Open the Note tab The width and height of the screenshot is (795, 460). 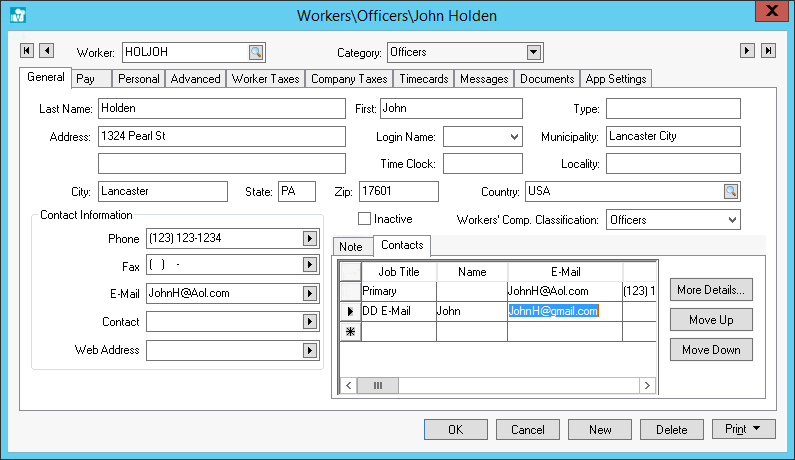[351, 246]
